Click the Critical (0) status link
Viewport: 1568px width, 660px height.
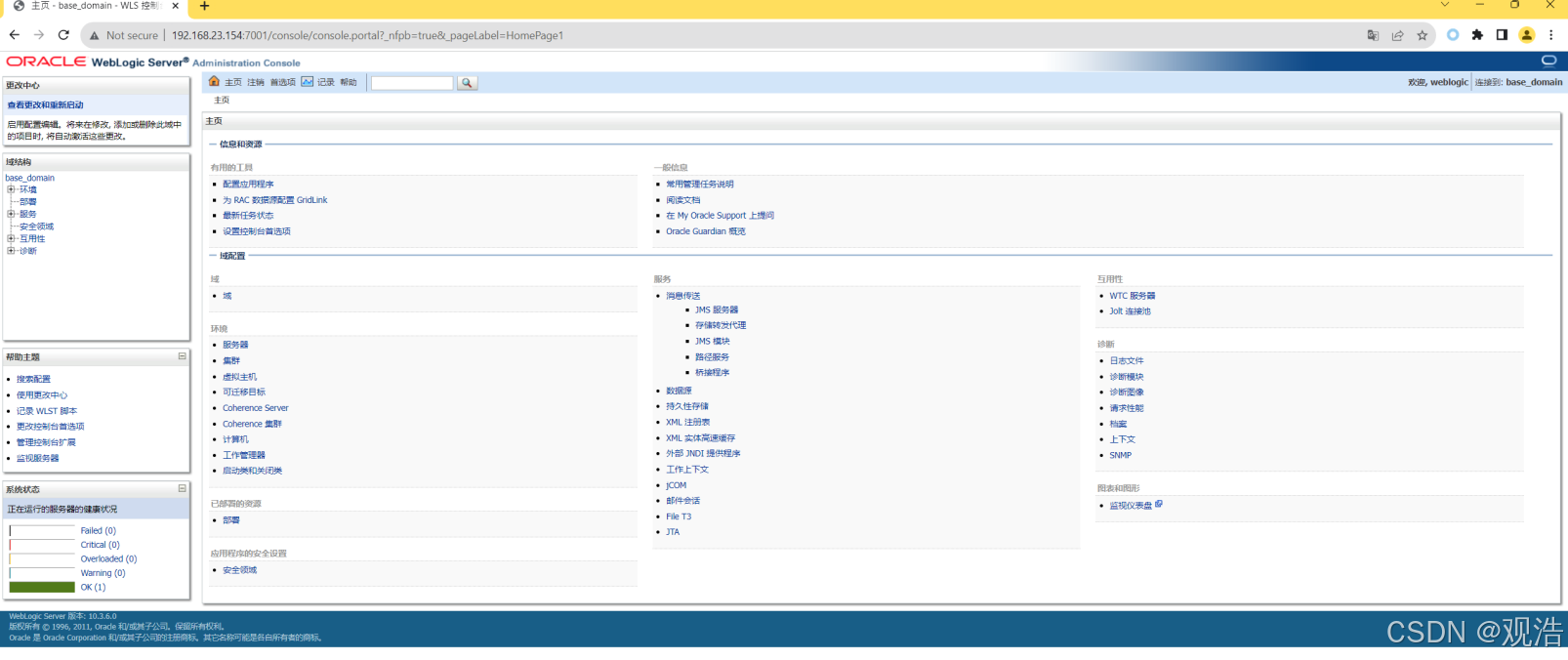(x=100, y=545)
